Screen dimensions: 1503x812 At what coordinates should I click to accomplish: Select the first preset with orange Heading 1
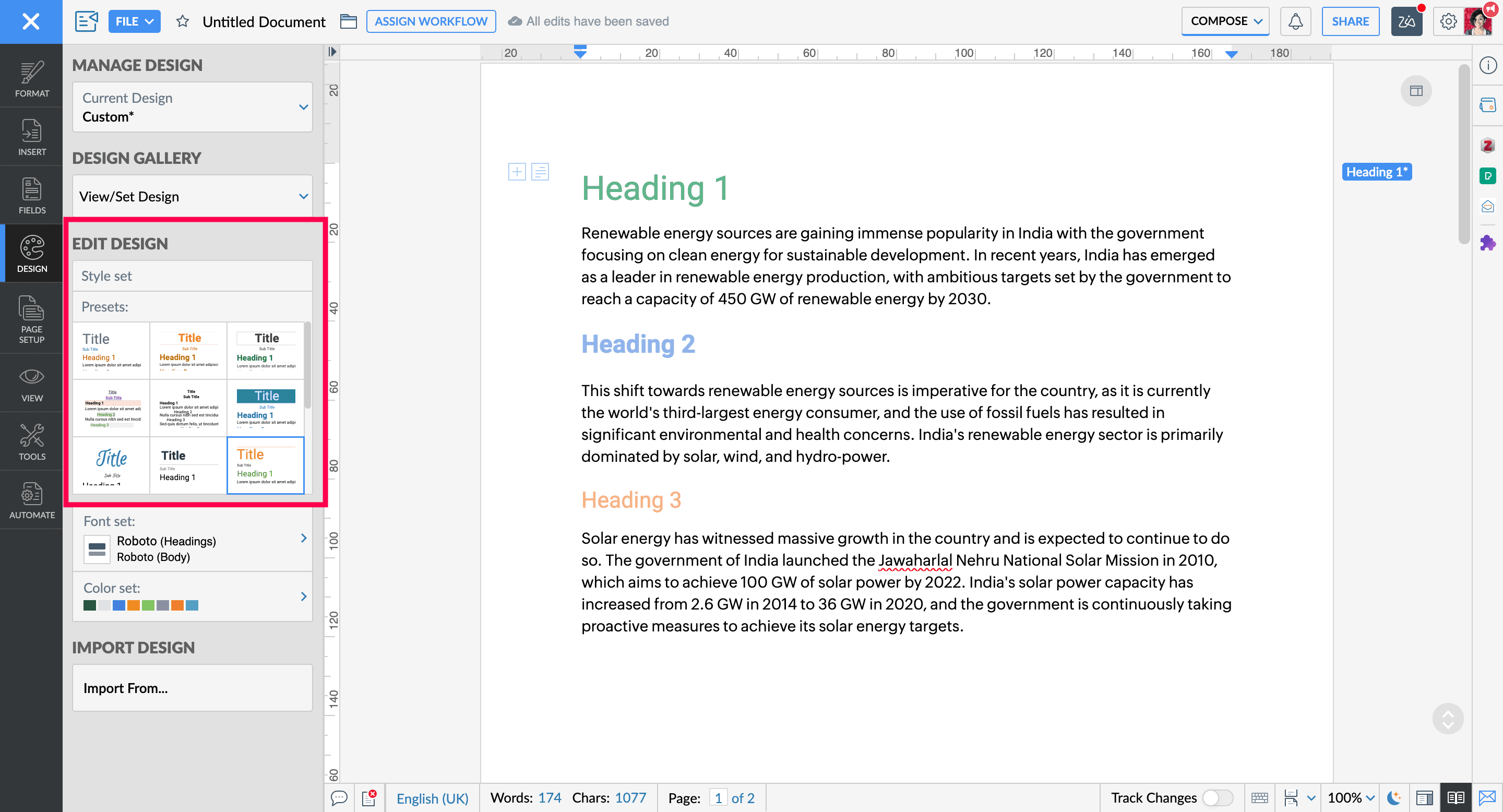coord(111,350)
